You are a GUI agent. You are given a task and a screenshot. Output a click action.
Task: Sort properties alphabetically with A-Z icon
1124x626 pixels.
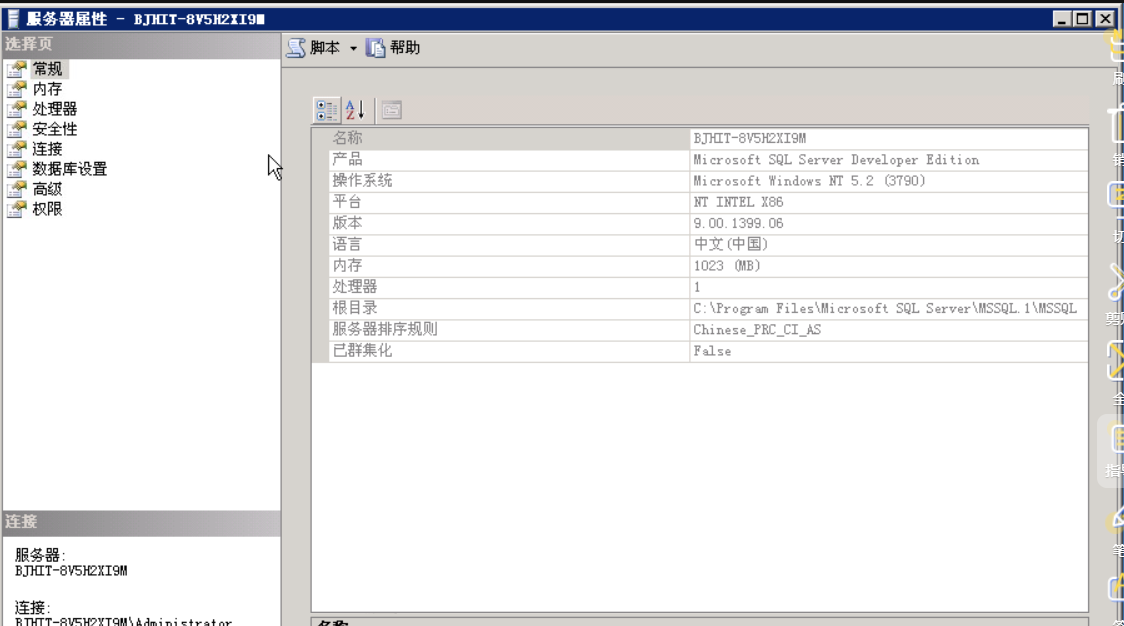[356, 110]
